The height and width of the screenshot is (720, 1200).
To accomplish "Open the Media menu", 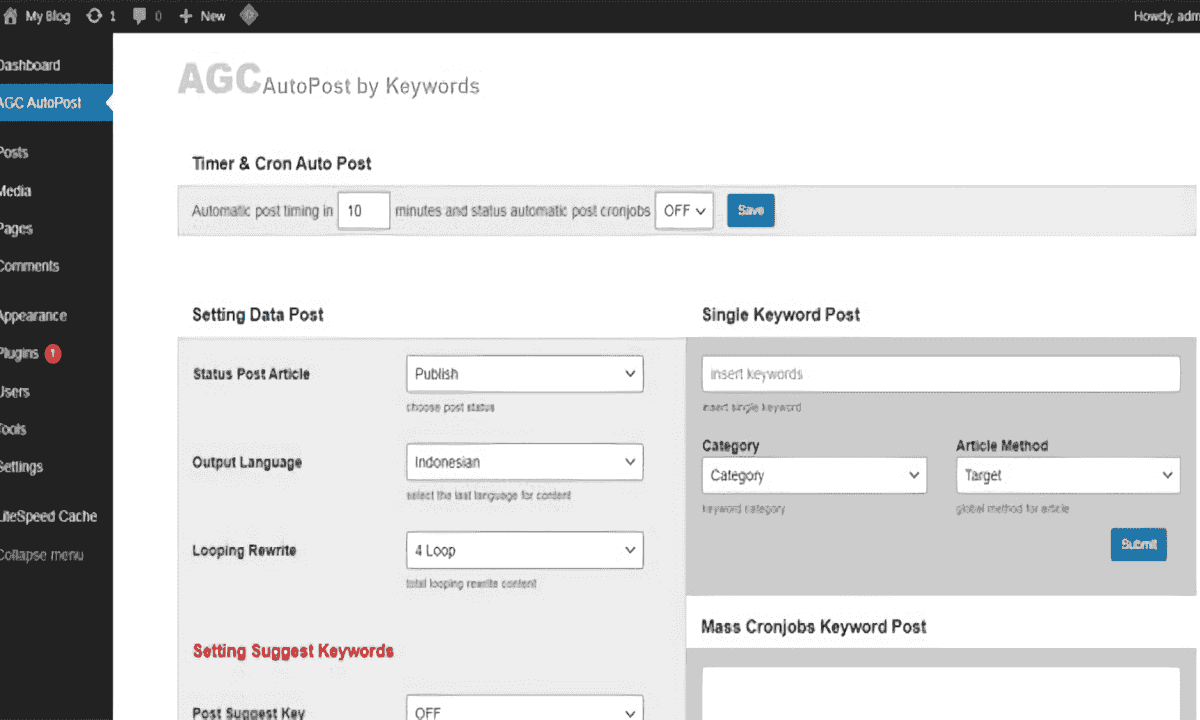I will [x=15, y=191].
